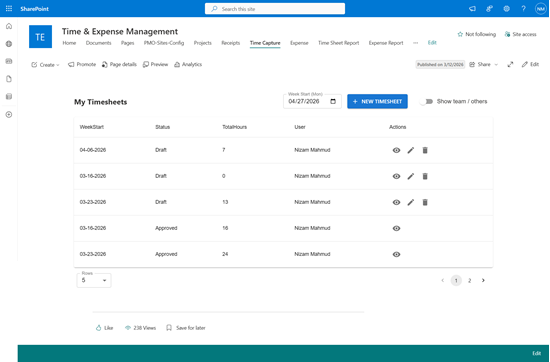
Task: Open the megaphone feedback icon in header
Action: point(472,9)
